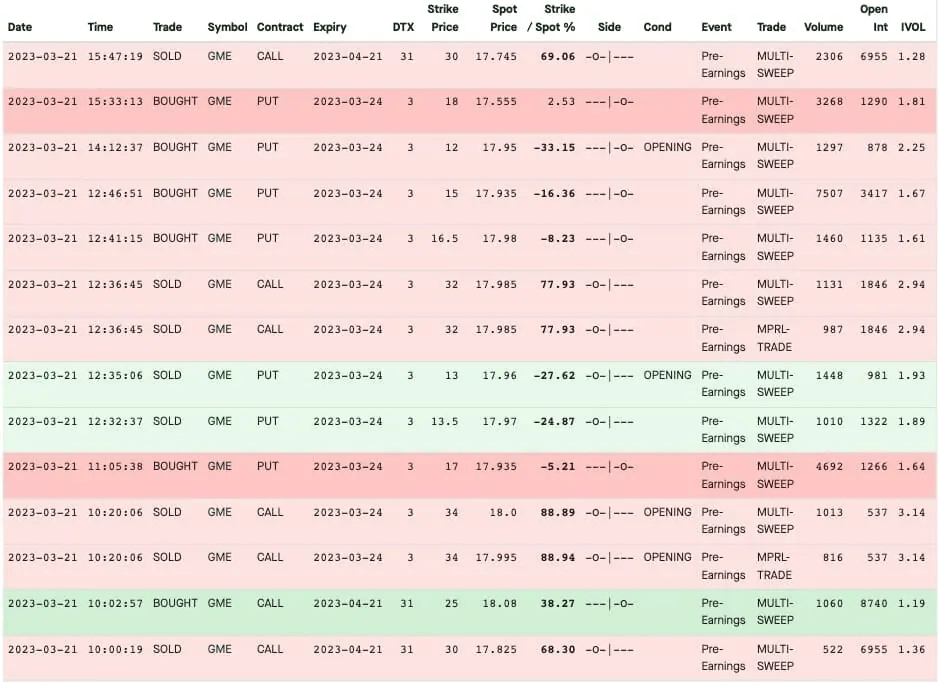Image resolution: width=938 pixels, height=682 pixels.
Task: Click Strike/Spot value -33.15
Action: 554,147
